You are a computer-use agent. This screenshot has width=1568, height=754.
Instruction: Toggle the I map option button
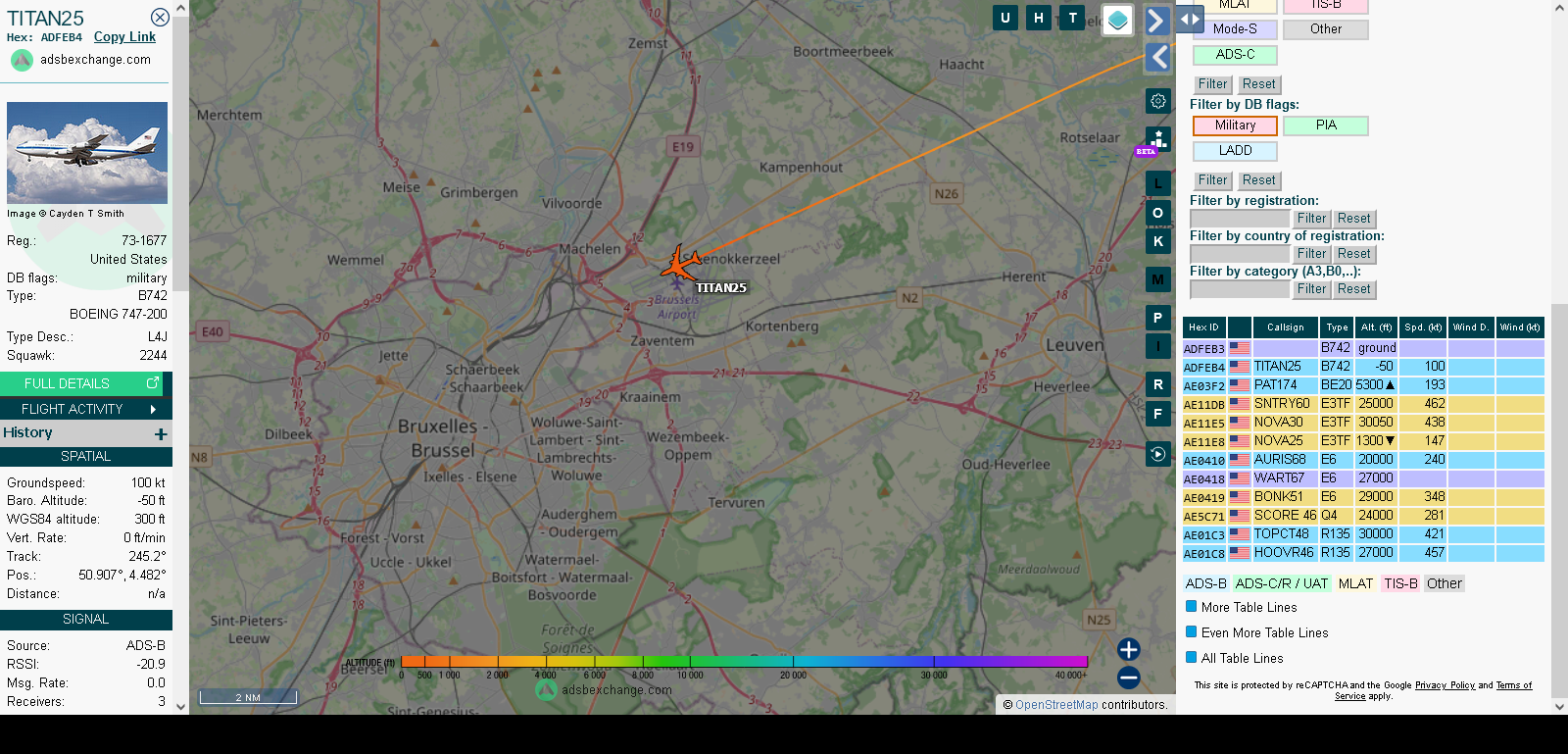[x=1158, y=346]
